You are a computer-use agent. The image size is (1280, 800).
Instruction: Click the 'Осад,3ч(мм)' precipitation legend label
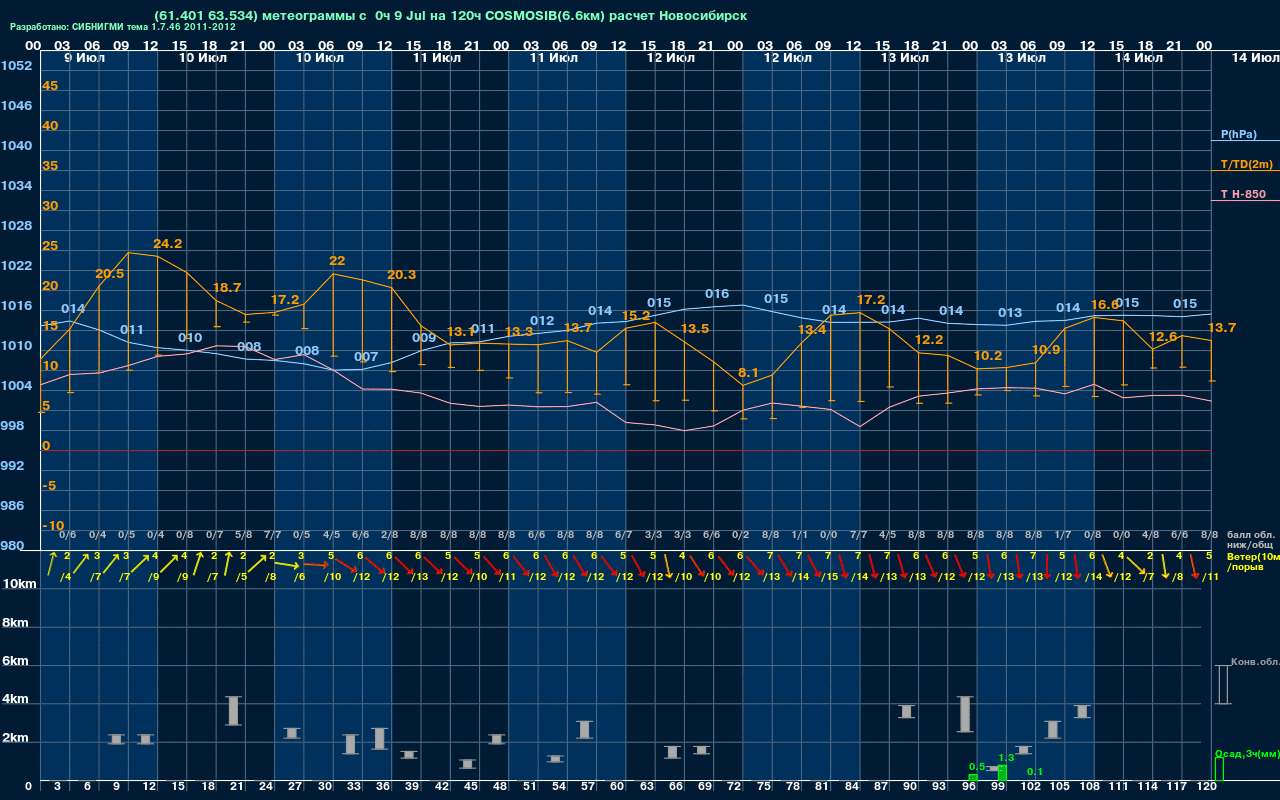(1247, 753)
